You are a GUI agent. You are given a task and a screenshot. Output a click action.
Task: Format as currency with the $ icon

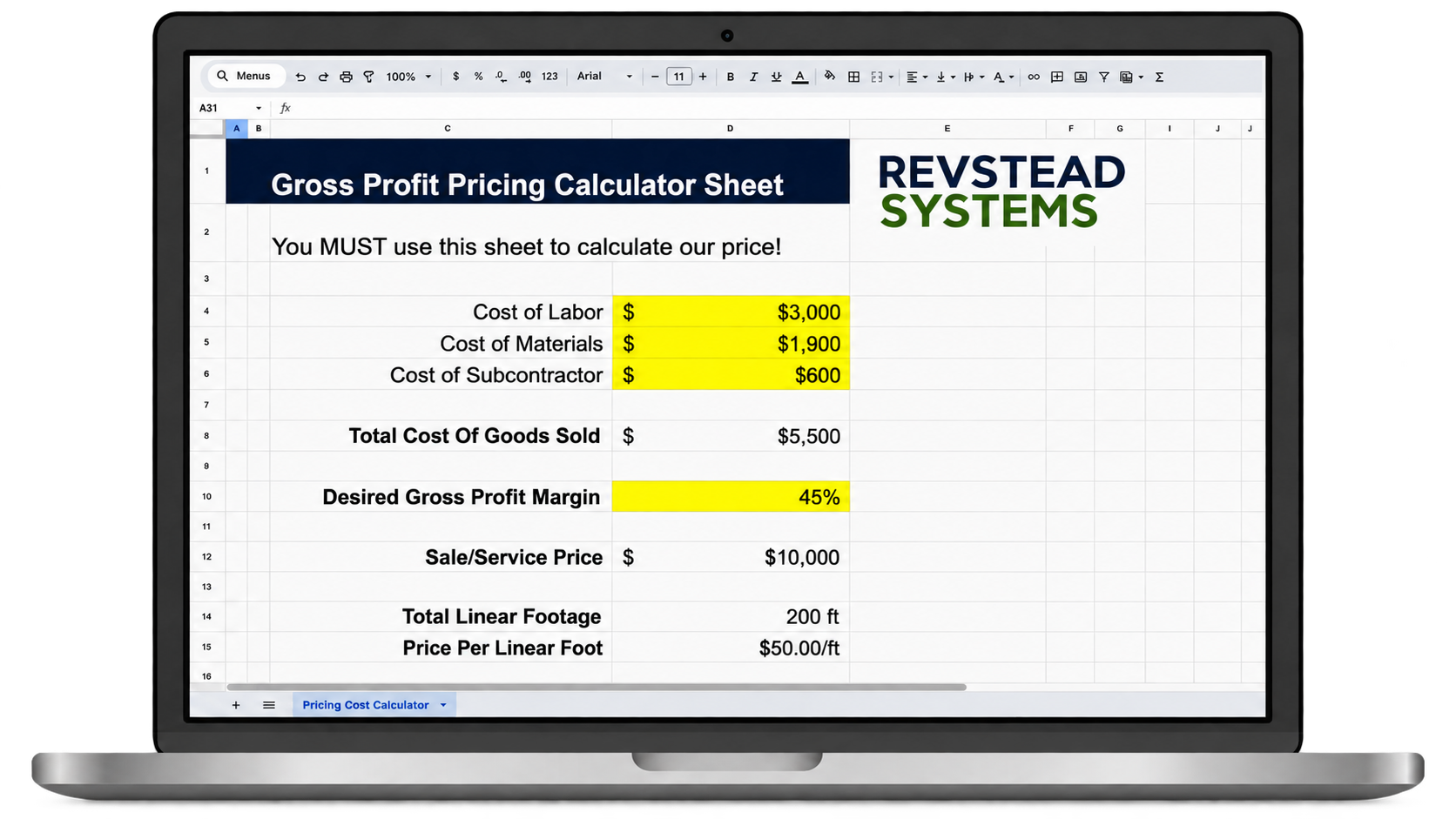pyautogui.click(x=455, y=77)
